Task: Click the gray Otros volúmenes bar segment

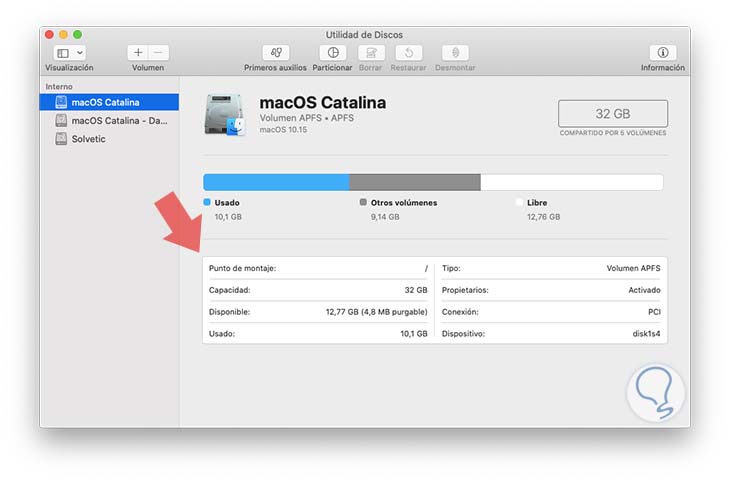Action: (415, 182)
